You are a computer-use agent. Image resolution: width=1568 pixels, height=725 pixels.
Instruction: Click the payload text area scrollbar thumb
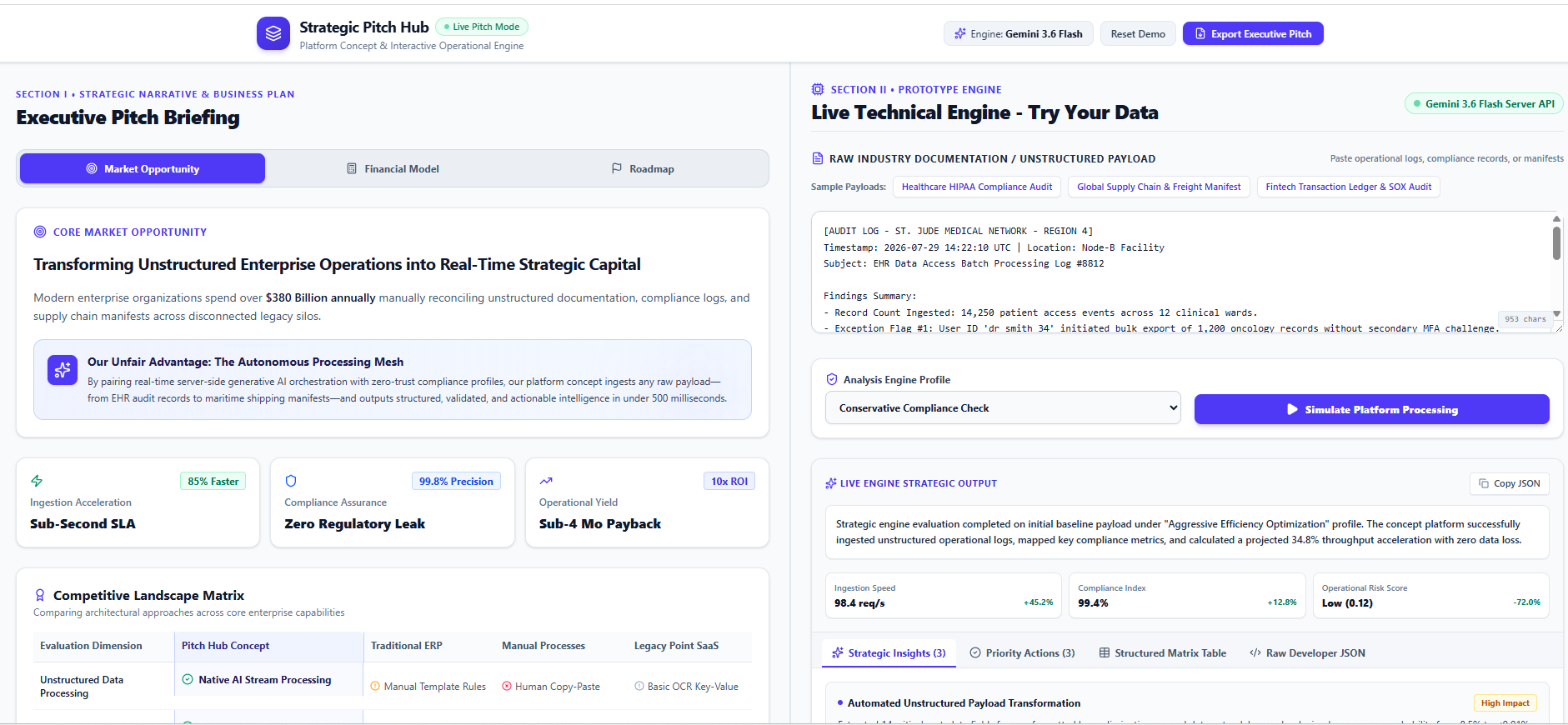point(1556,243)
